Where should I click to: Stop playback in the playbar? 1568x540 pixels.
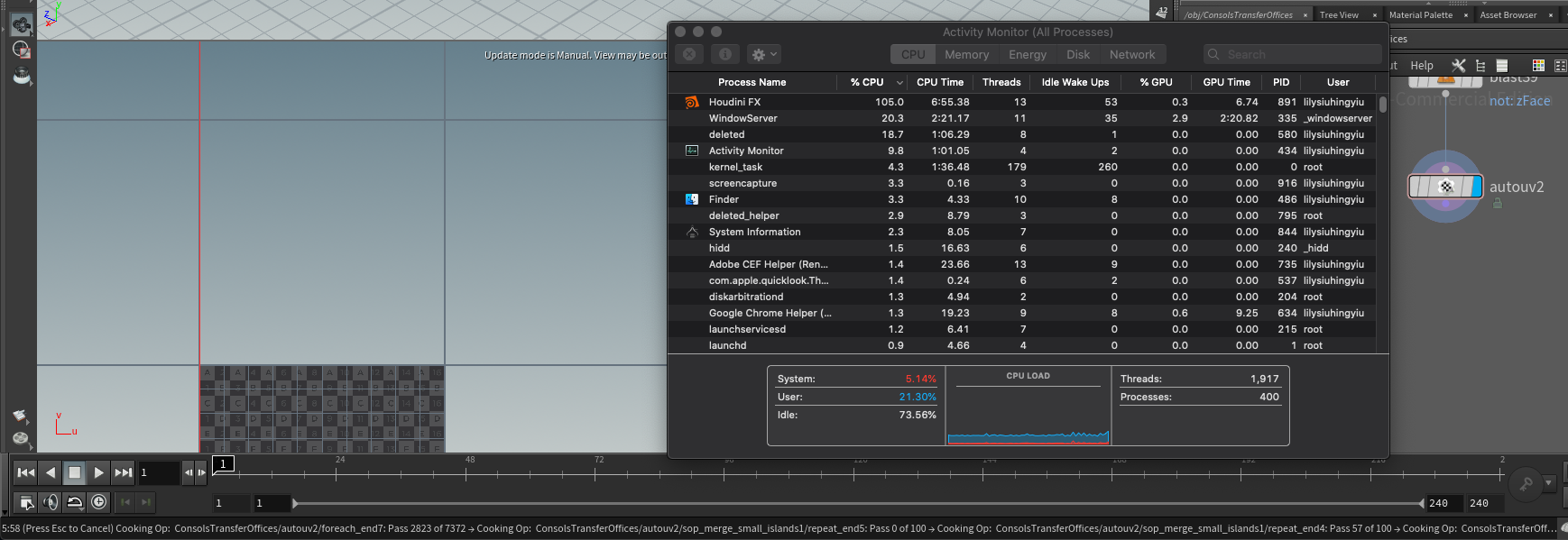click(75, 472)
